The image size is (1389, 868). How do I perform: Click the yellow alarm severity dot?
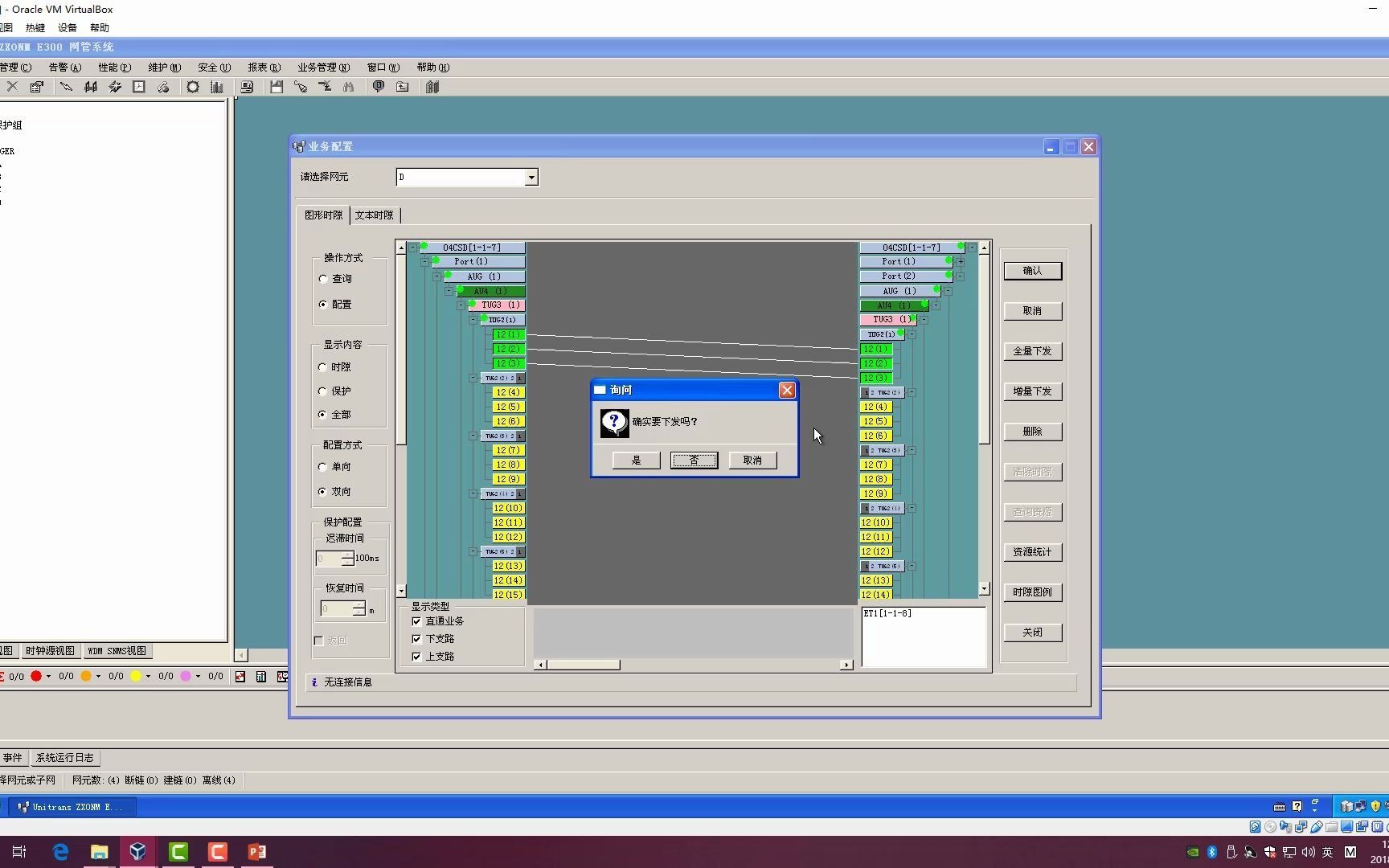pyautogui.click(x=136, y=677)
